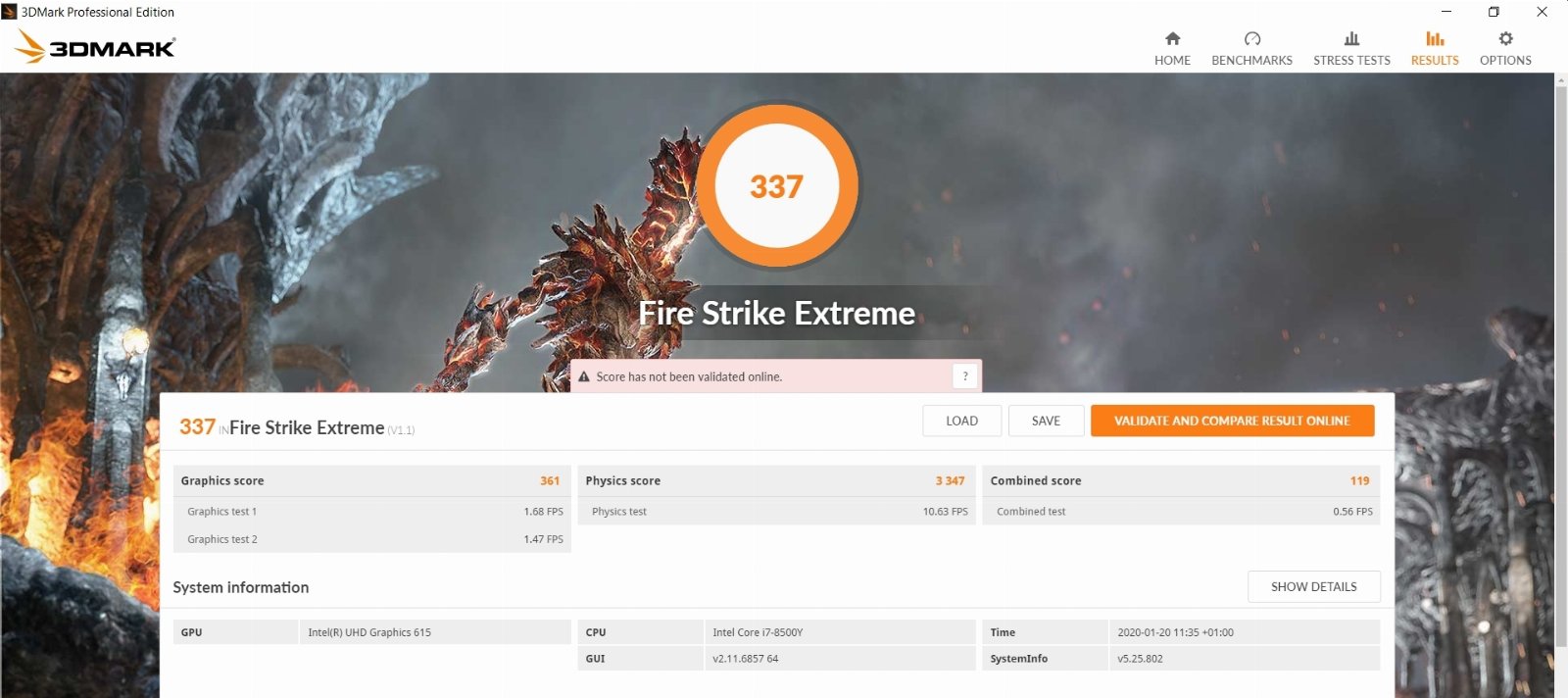Click the Graphics score value 361
The width and height of the screenshot is (1568, 698).
(550, 480)
